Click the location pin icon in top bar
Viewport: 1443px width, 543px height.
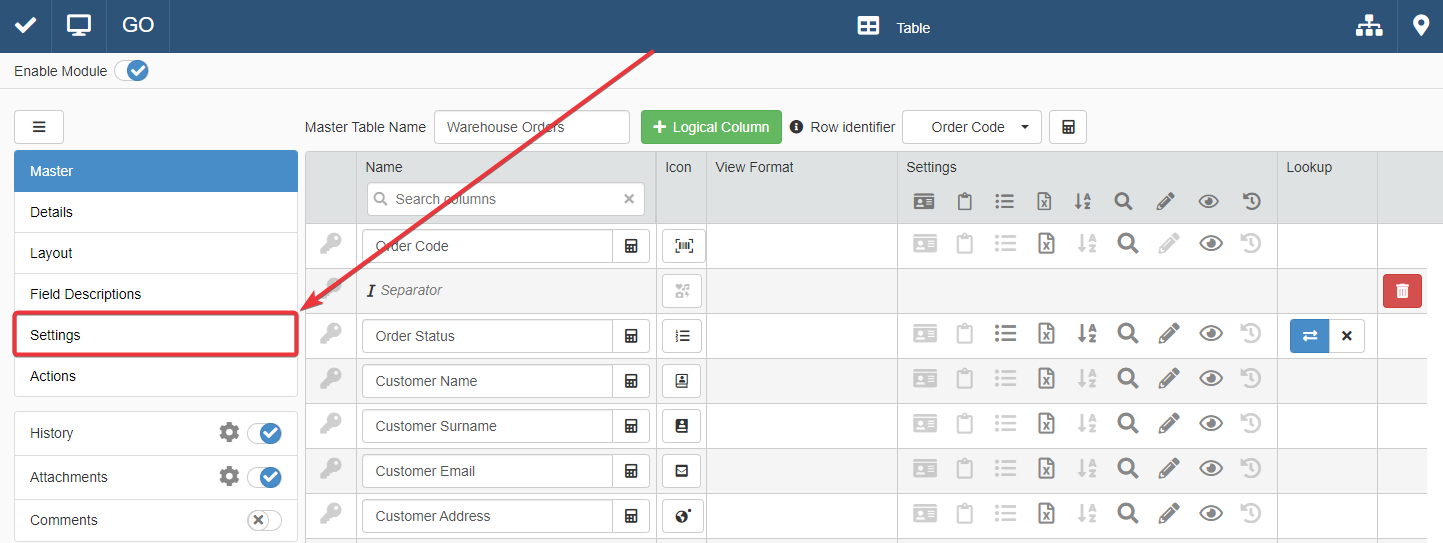pyautogui.click(x=1420, y=26)
